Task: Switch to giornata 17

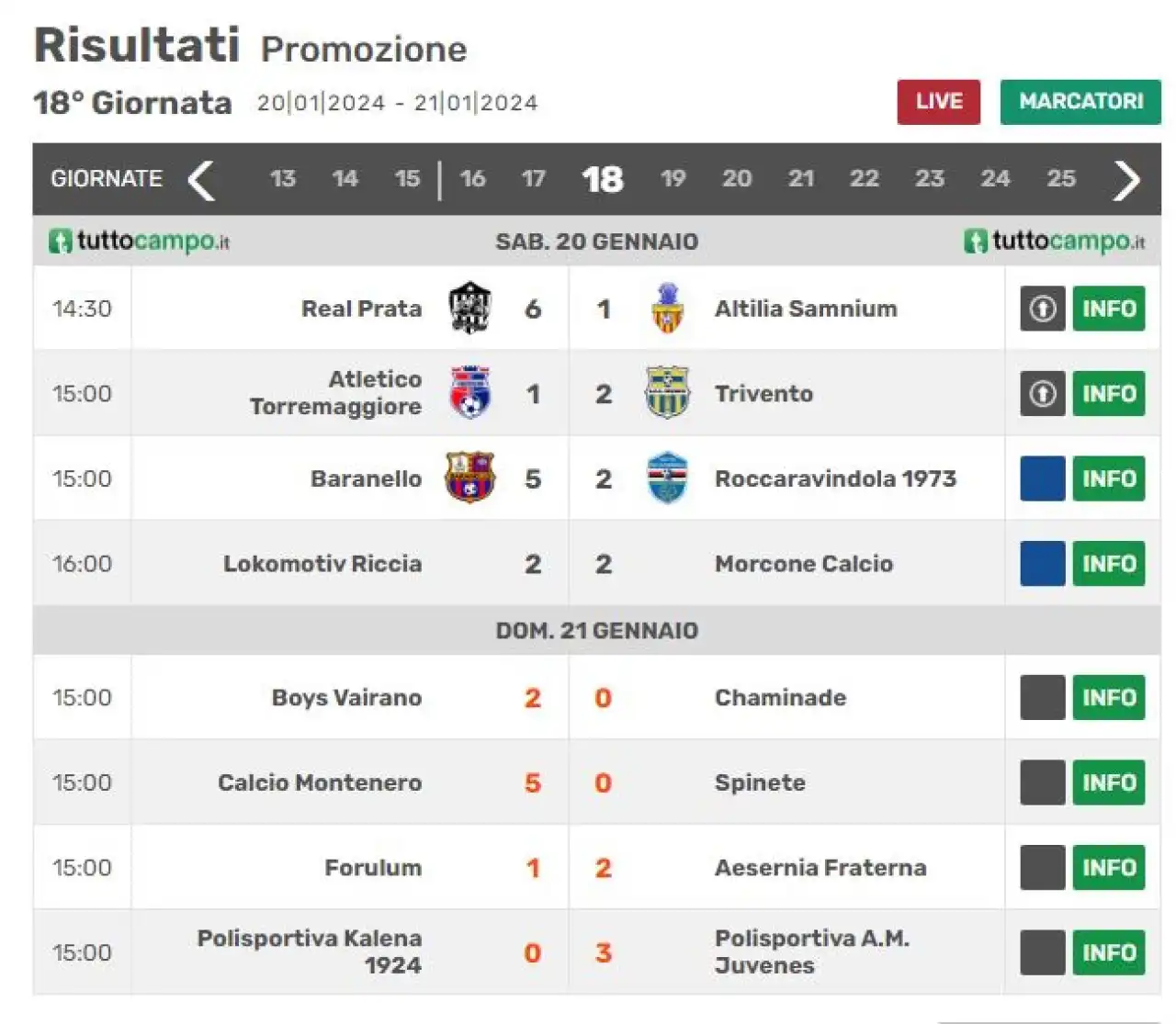Action: tap(534, 178)
